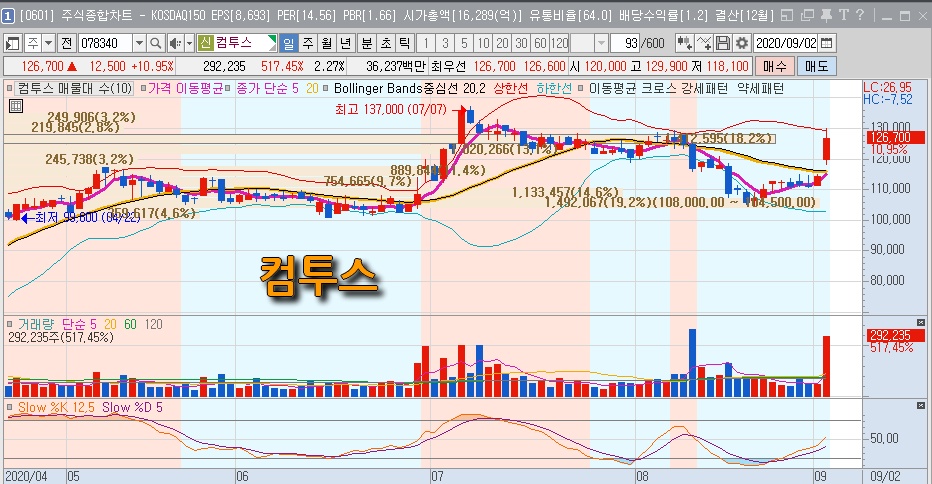Click the 매도 sell button
This screenshot has height=484, width=932.
pos(817,65)
